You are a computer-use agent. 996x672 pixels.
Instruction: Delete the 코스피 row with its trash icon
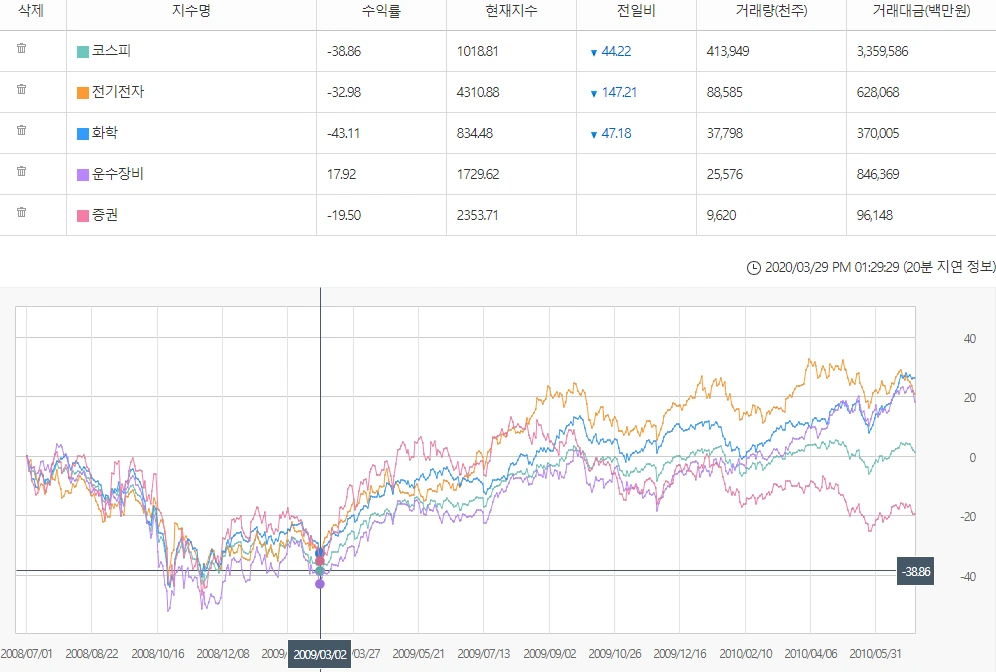point(22,48)
